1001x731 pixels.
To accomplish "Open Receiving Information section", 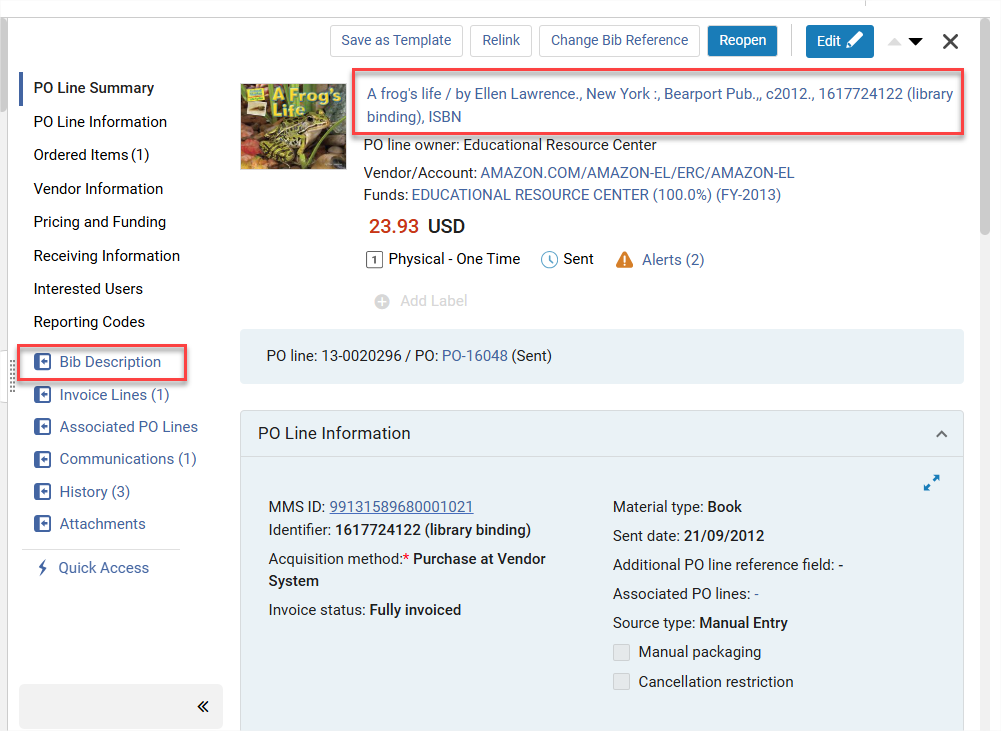I will tap(107, 256).
